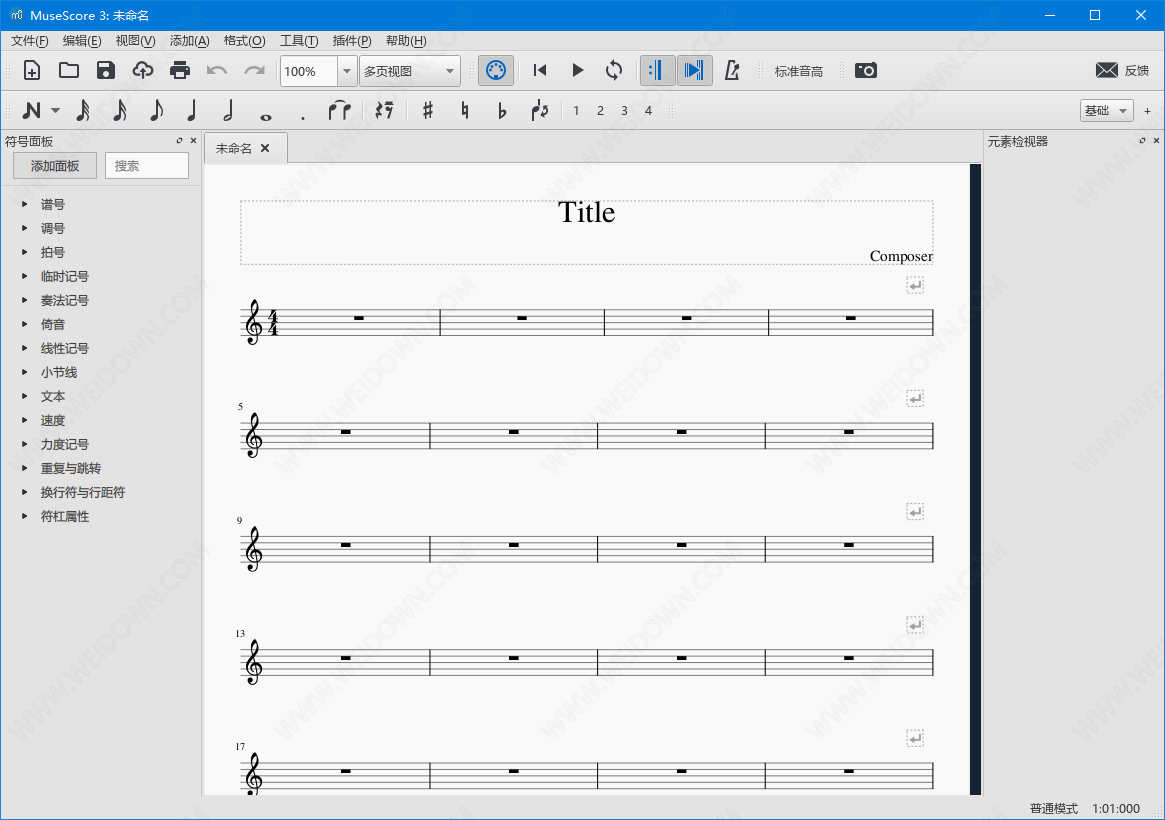Open the 添加 menu
The image size is (1165, 820).
click(189, 41)
